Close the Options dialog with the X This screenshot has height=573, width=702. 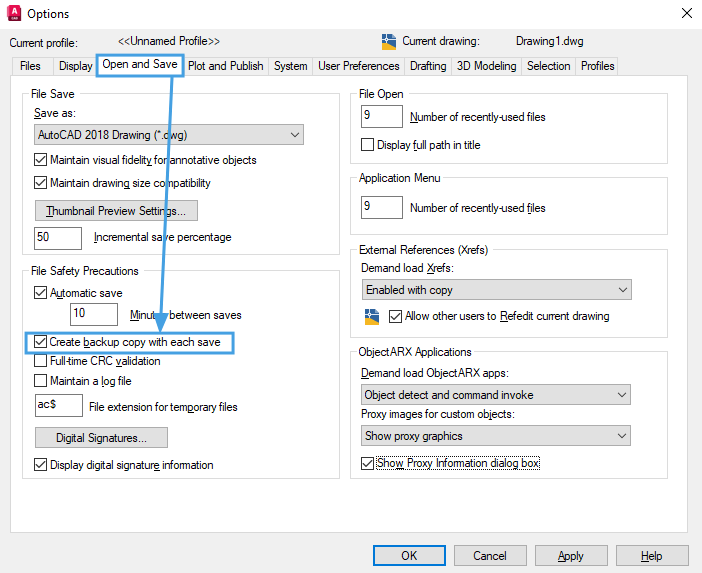687,13
